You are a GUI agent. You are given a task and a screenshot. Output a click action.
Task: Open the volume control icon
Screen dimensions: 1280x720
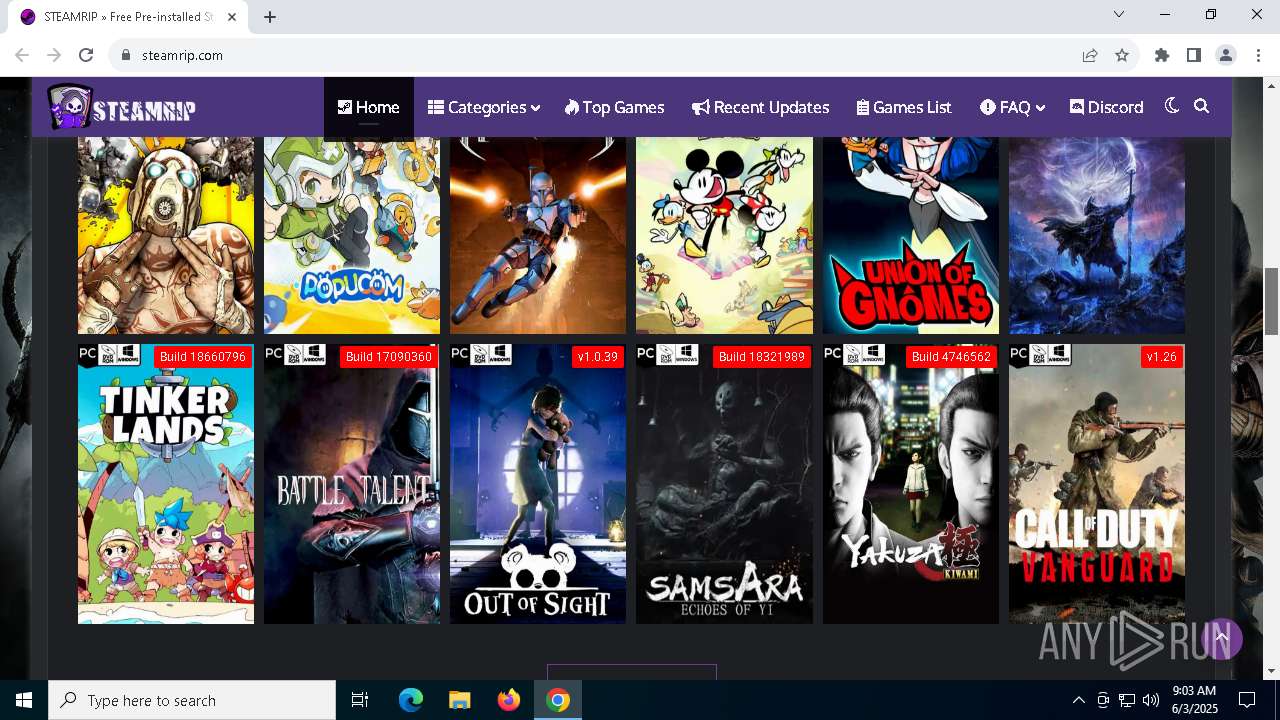pyautogui.click(x=1151, y=700)
